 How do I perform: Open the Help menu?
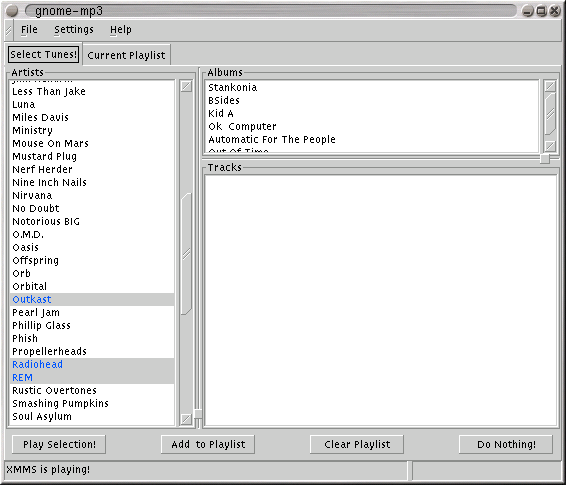pyautogui.click(x=121, y=30)
